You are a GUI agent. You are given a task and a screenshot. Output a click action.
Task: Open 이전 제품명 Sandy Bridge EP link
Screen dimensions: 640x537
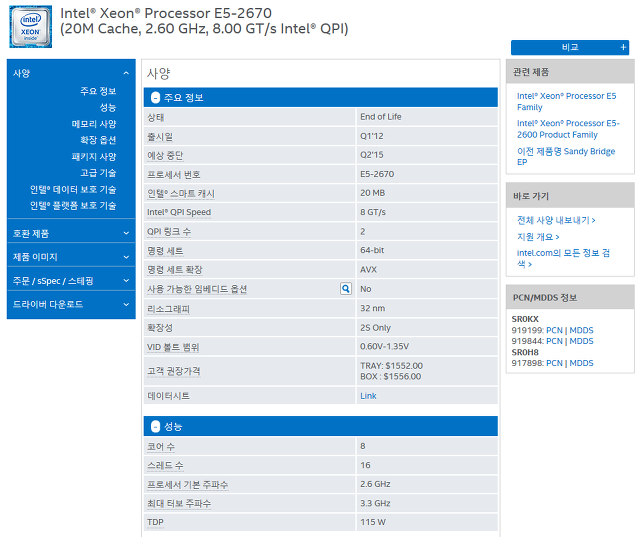[566, 156]
